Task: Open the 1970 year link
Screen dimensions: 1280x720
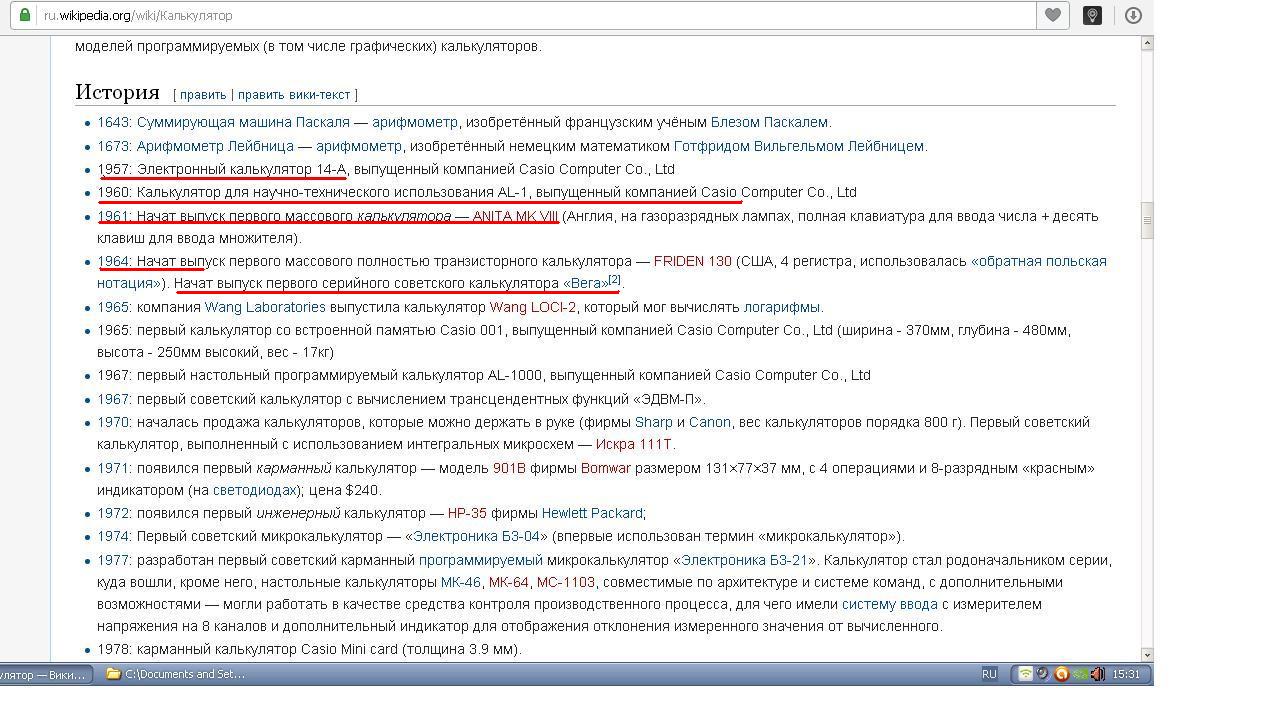Action: pos(114,422)
